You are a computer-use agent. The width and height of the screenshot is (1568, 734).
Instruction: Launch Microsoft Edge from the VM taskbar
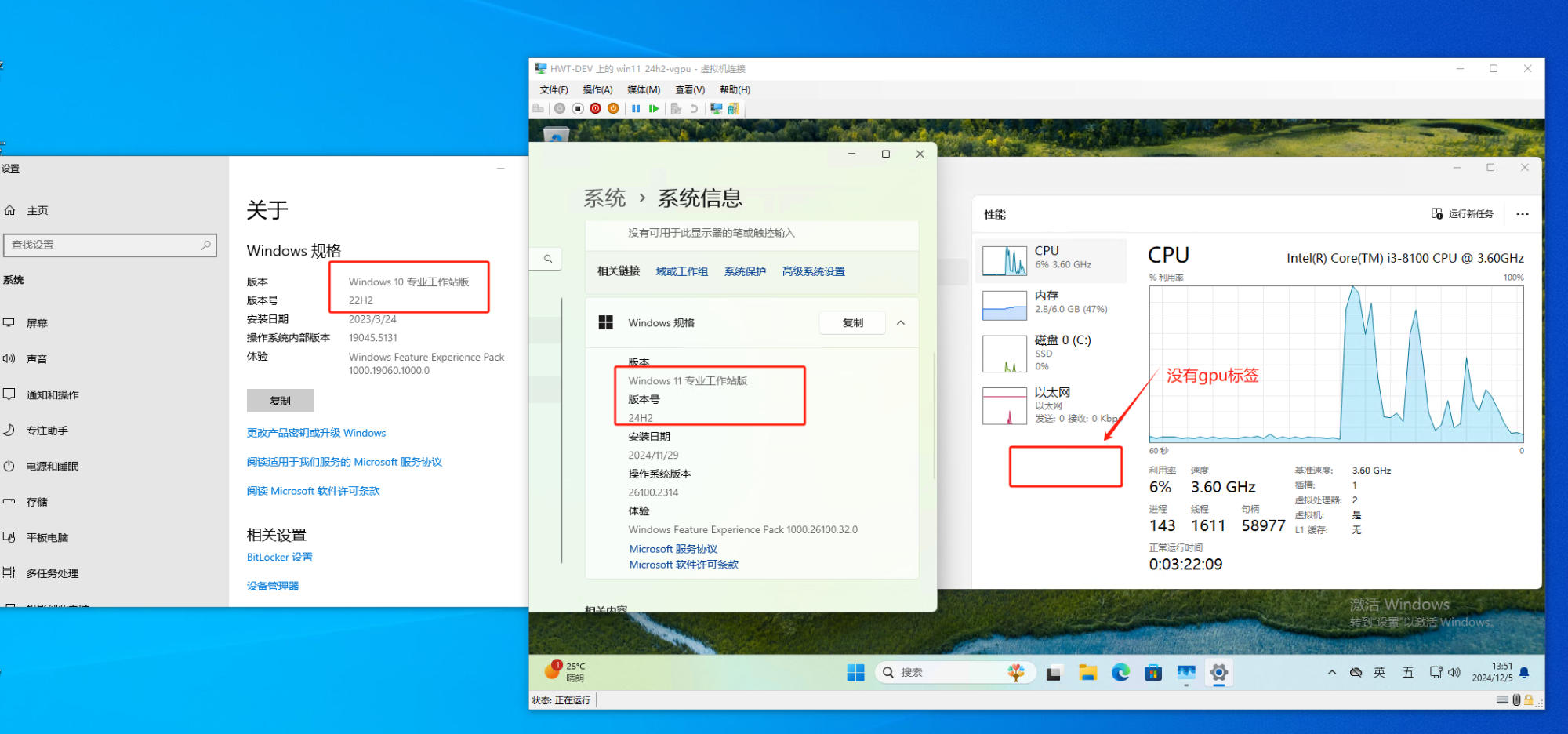pyautogui.click(x=1120, y=672)
